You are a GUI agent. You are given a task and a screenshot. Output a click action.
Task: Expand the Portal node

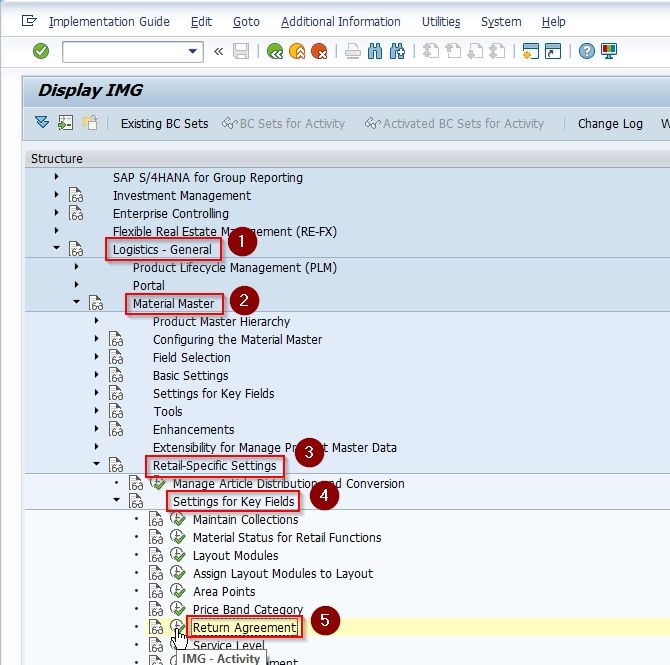pos(76,284)
